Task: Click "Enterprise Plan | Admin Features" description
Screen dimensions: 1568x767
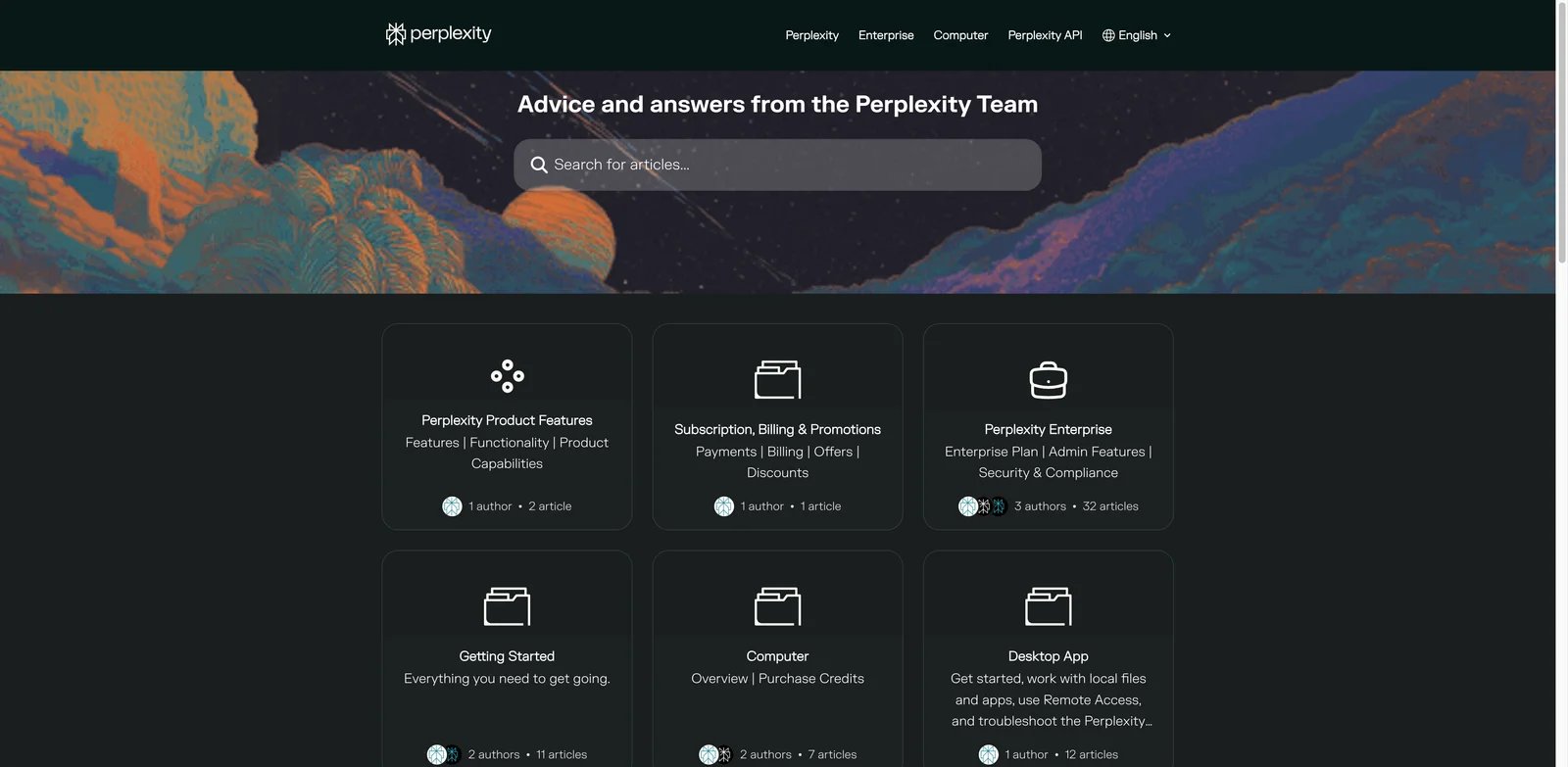Action: (1048, 461)
